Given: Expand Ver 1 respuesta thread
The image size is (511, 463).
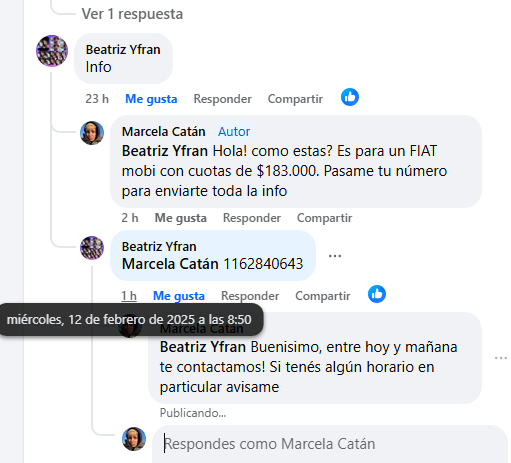Looking at the screenshot, I should point(132,14).
